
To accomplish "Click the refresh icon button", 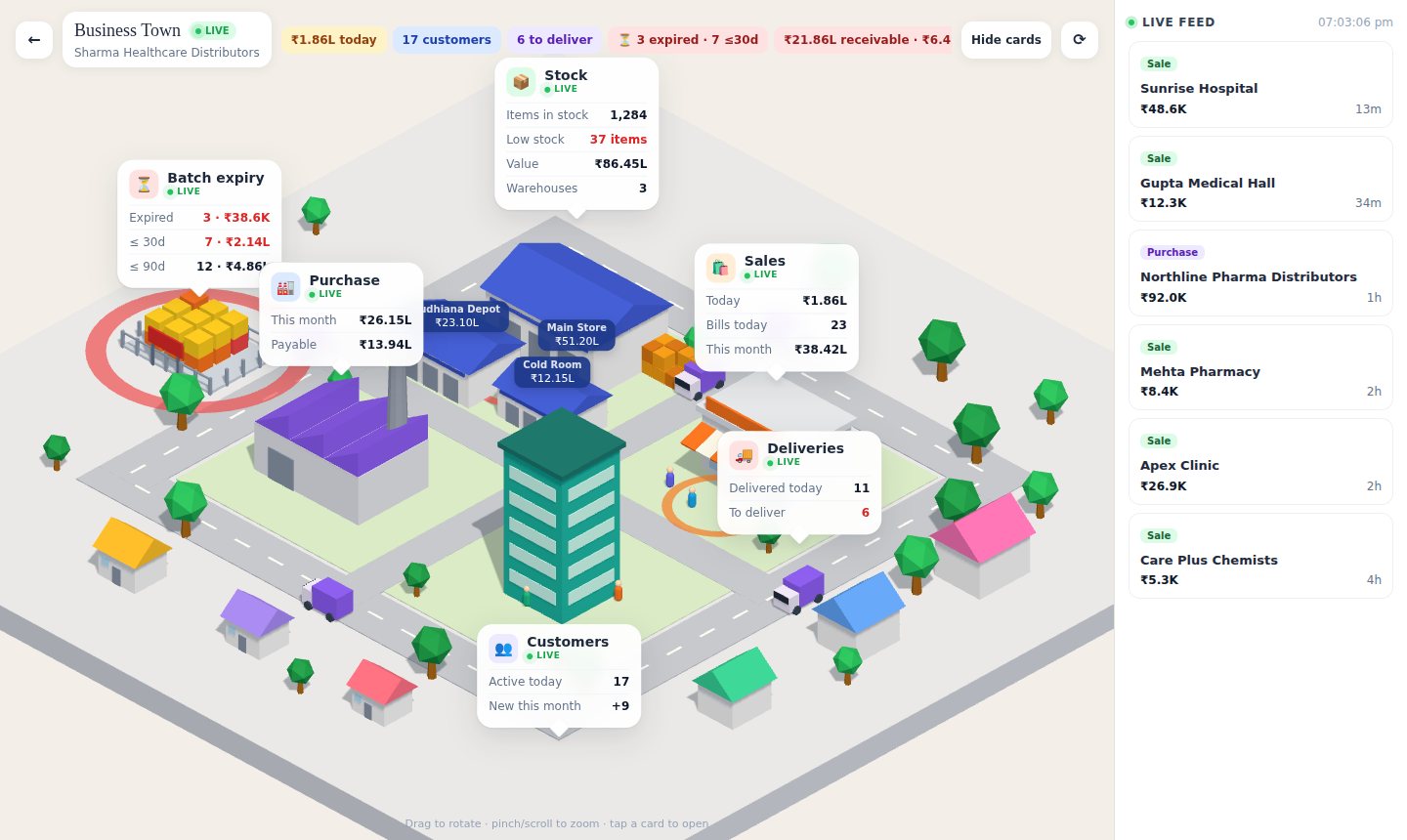I will pos(1080,40).
